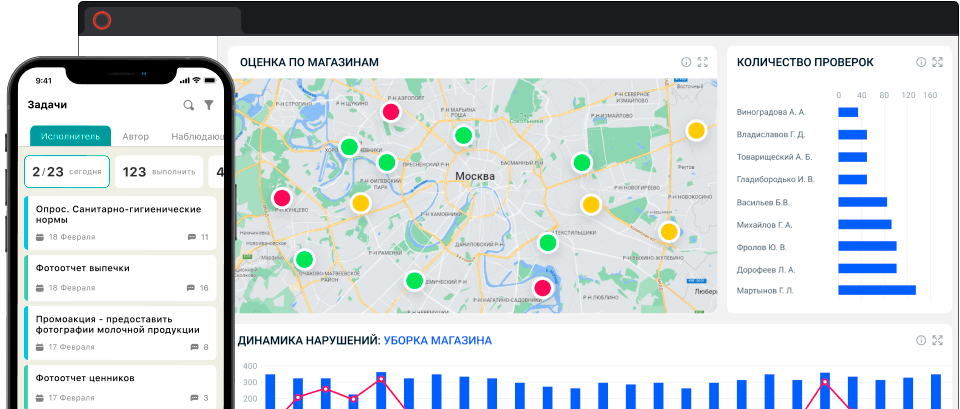Click green store marker near Марьина Роща

pos(463,135)
